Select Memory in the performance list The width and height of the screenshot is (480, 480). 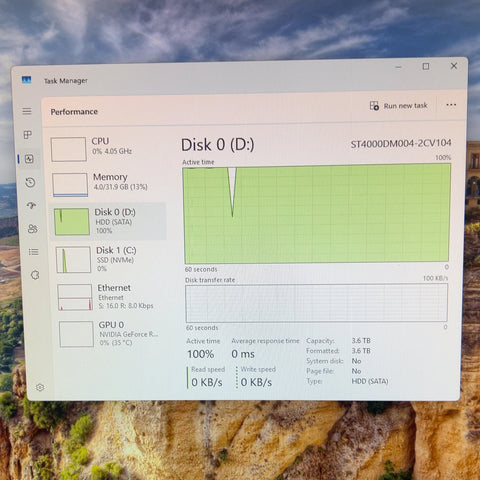point(107,184)
